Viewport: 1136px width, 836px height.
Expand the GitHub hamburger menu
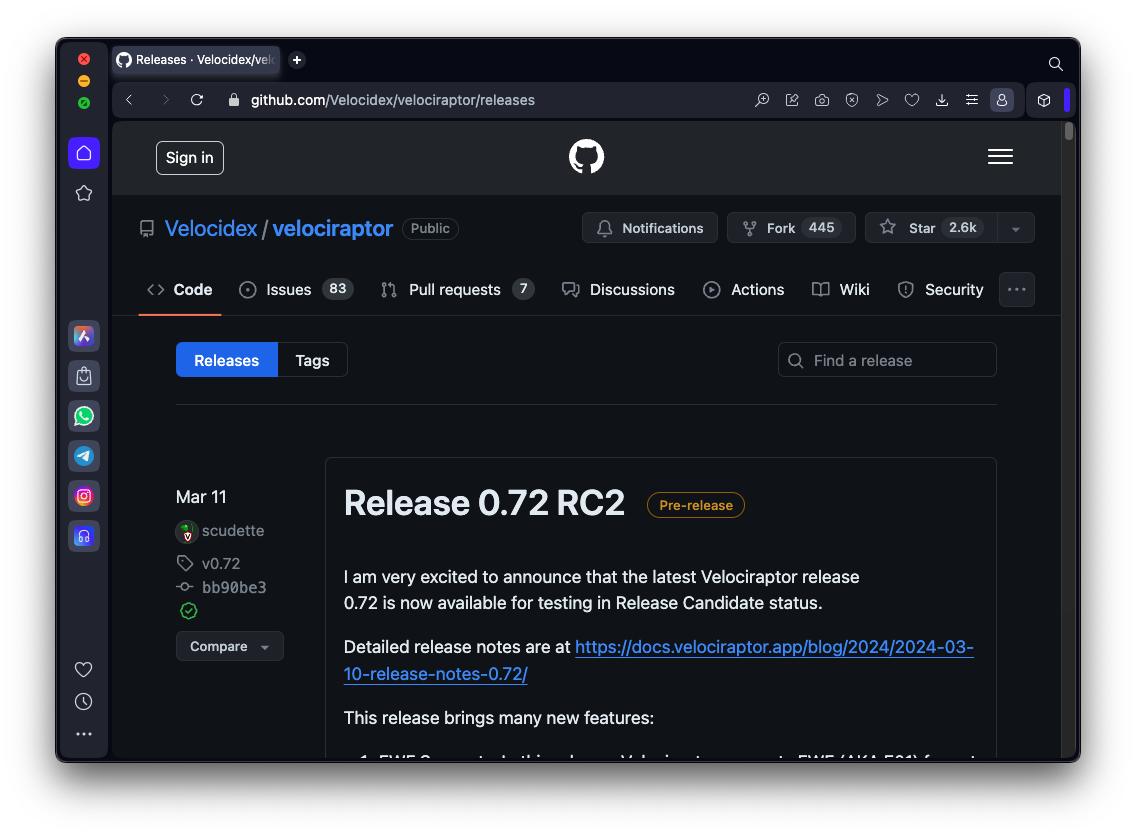click(x=1000, y=157)
